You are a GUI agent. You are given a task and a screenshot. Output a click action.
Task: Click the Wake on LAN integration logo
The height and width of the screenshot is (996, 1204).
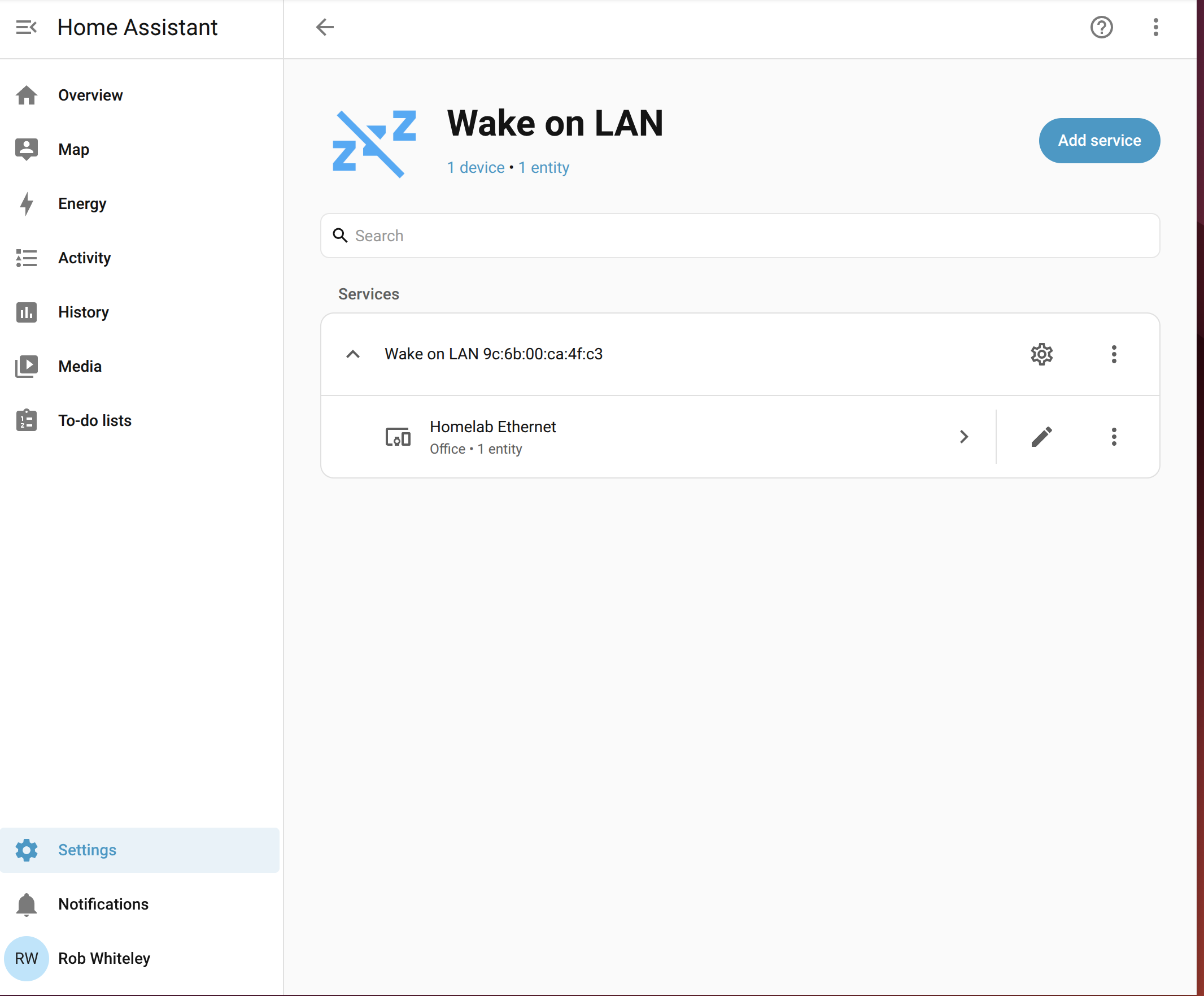pos(374,143)
